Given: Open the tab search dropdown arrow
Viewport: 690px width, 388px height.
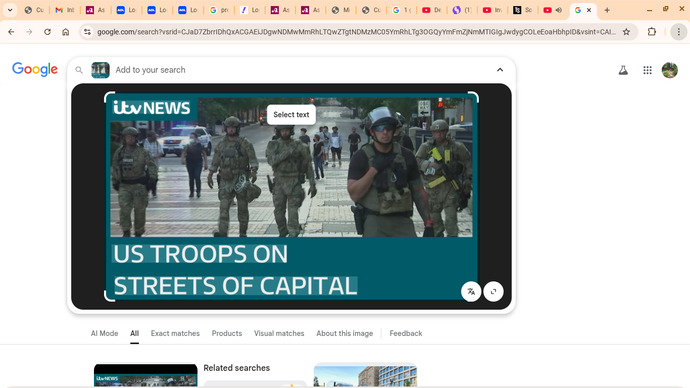Looking at the screenshot, I should point(10,10).
